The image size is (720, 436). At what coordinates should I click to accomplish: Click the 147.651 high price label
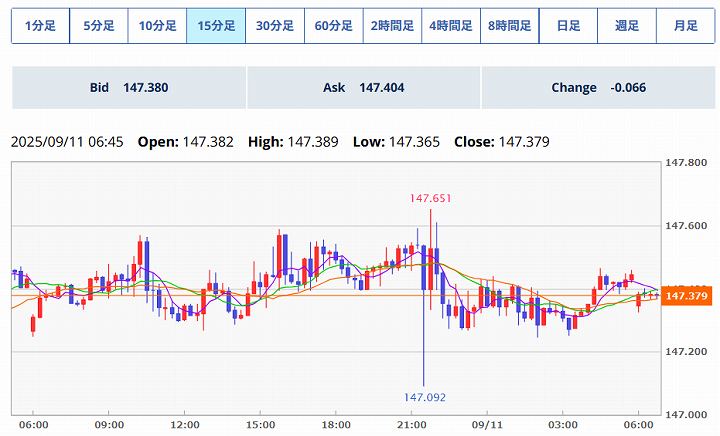429,198
